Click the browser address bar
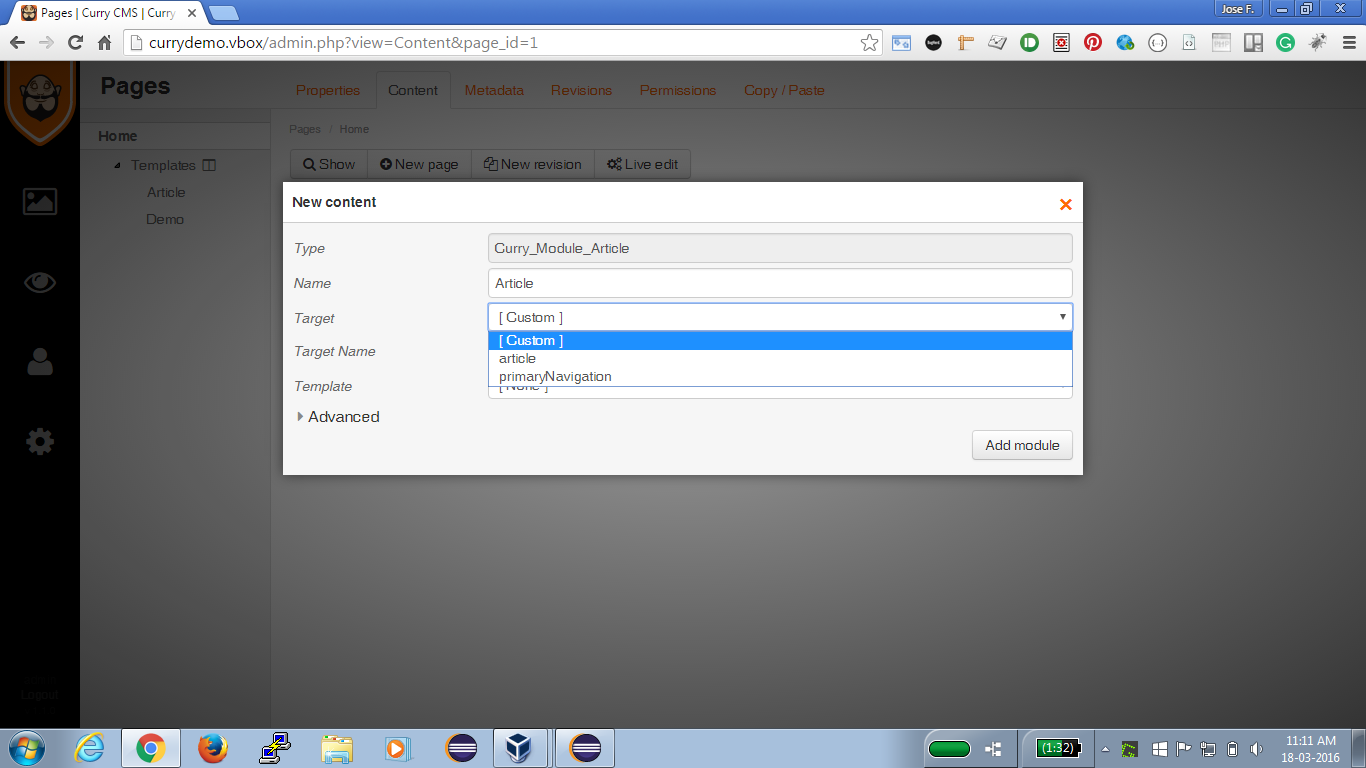Viewport: 1366px width, 768px height. (500, 43)
